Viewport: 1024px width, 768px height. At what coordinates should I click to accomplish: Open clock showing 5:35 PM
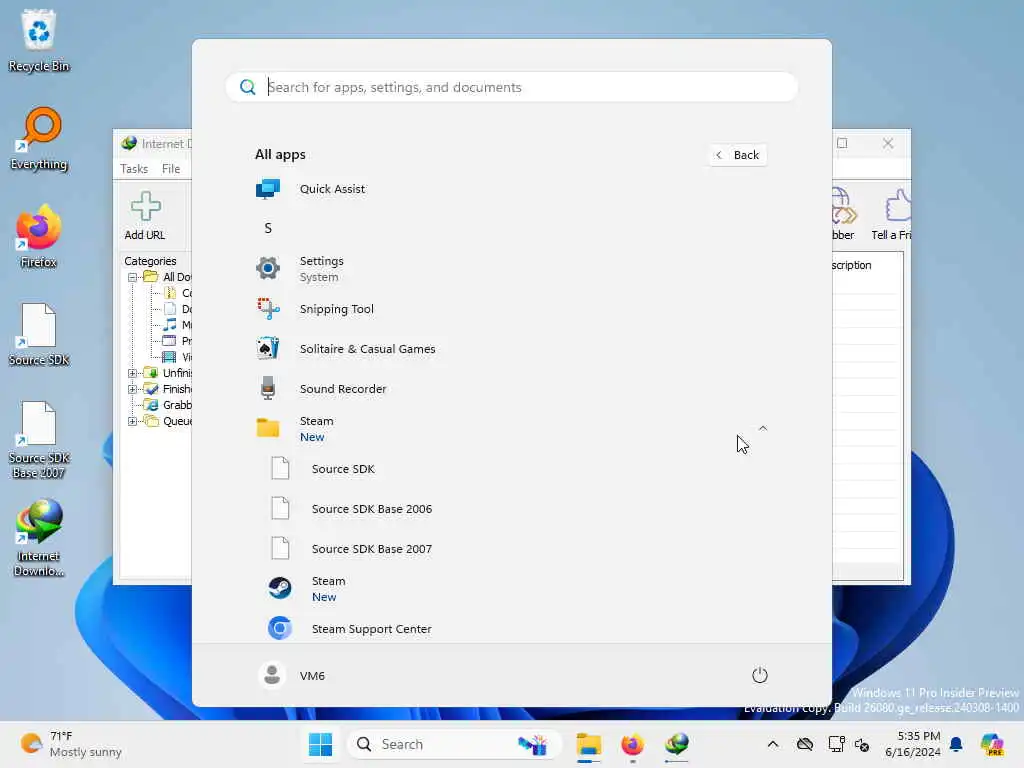click(x=912, y=744)
